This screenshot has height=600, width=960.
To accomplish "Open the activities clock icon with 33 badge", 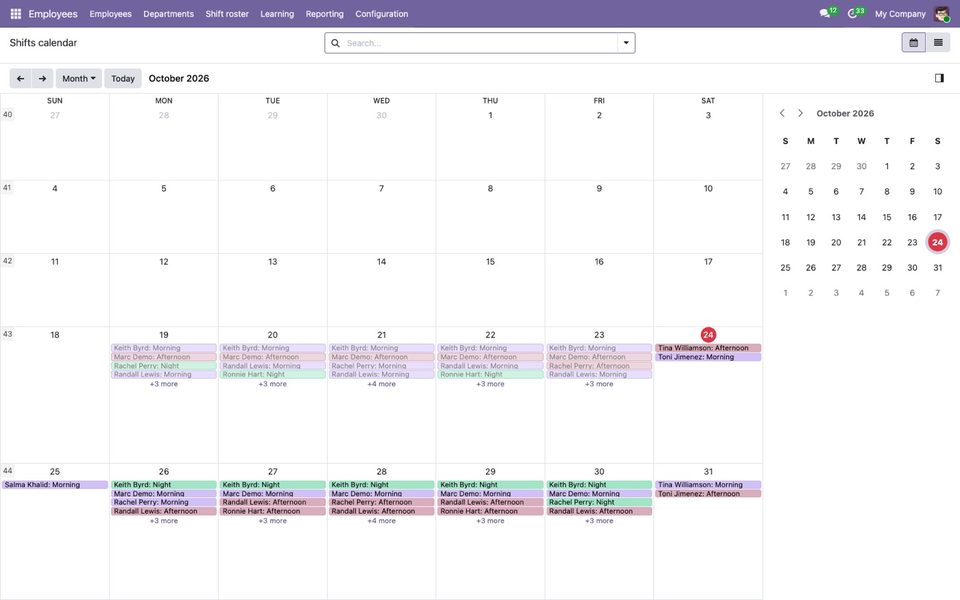I will click(x=853, y=13).
